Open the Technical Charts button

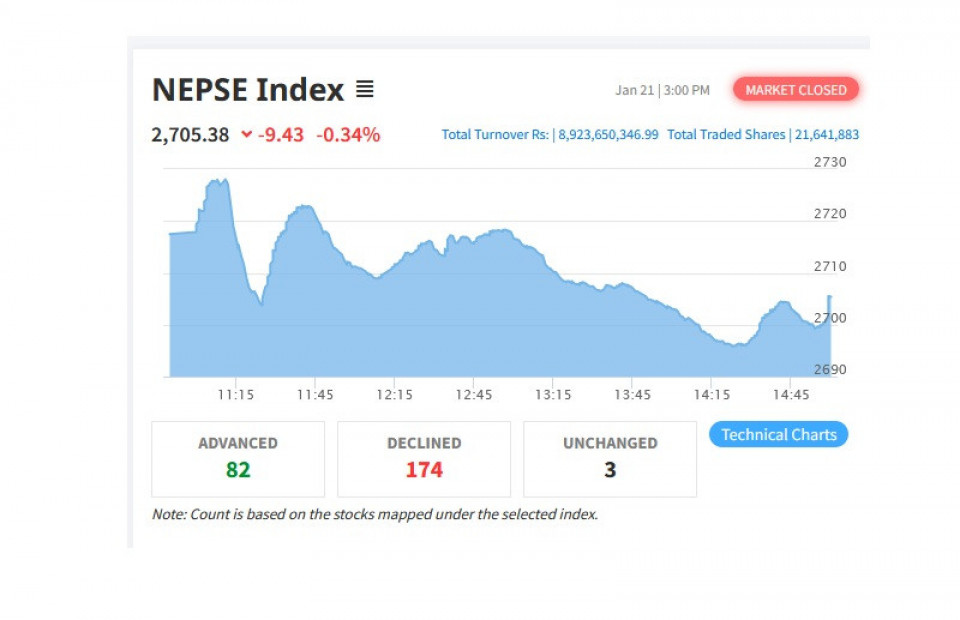(x=778, y=435)
